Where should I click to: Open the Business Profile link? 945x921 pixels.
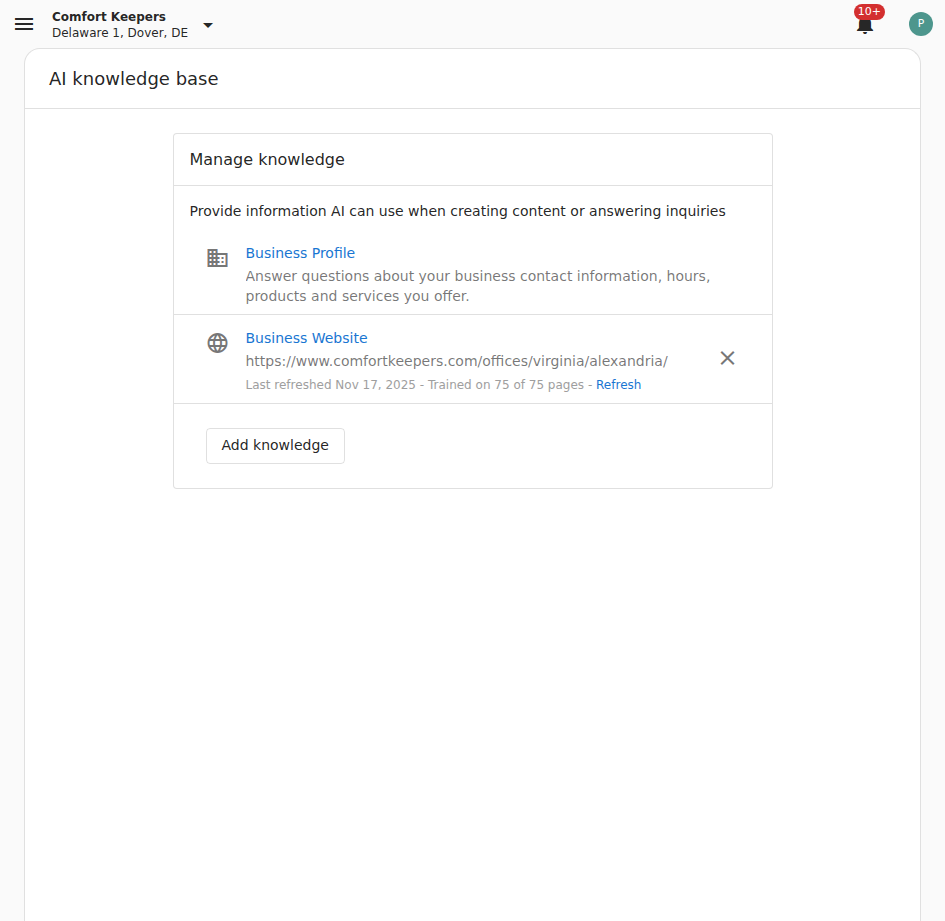pos(300,253)
